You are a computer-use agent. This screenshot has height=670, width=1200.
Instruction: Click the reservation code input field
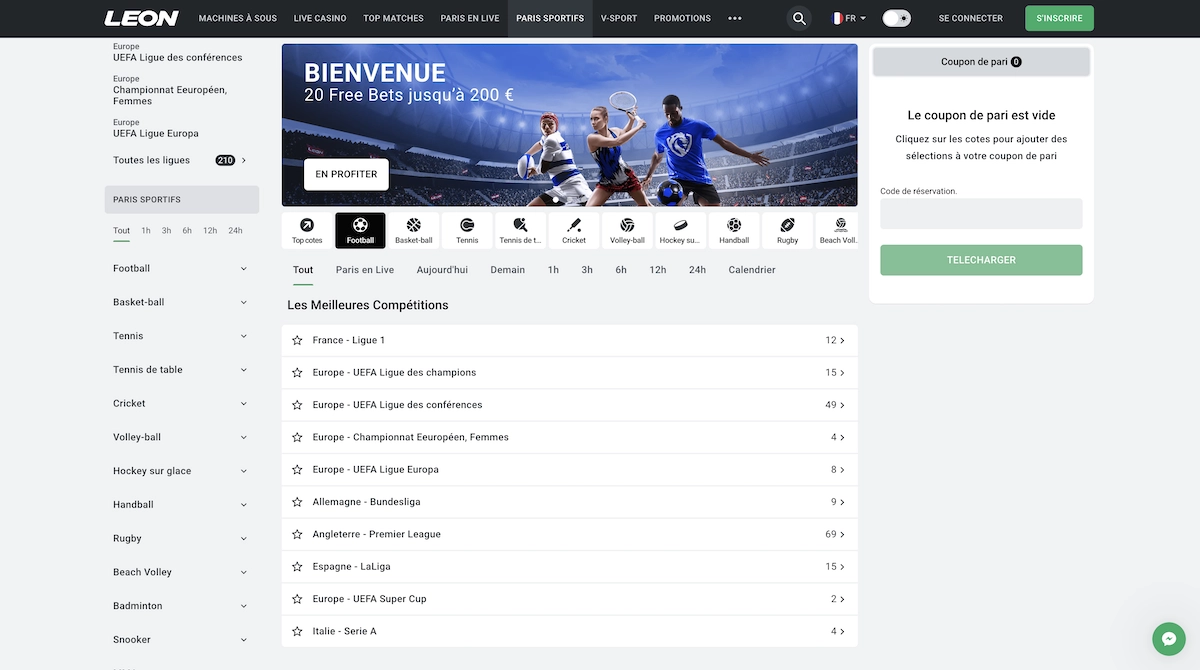click(980, 213)
